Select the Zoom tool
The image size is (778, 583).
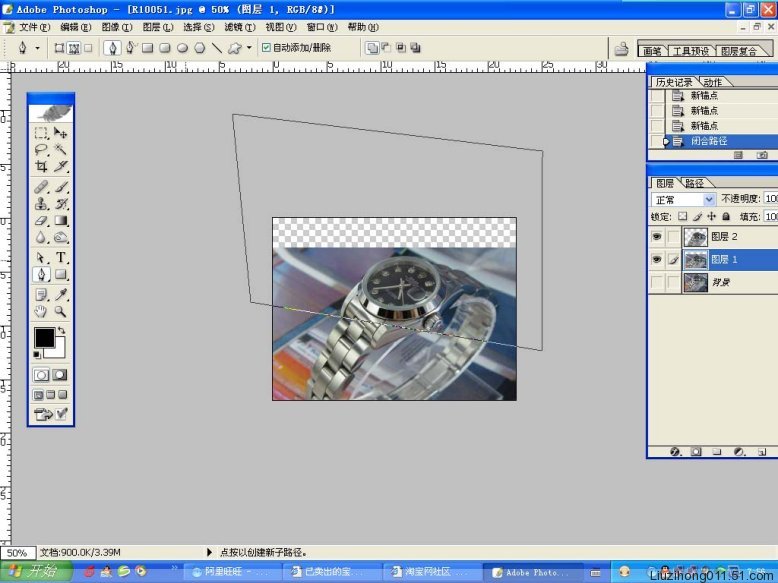tap(61, 312)
